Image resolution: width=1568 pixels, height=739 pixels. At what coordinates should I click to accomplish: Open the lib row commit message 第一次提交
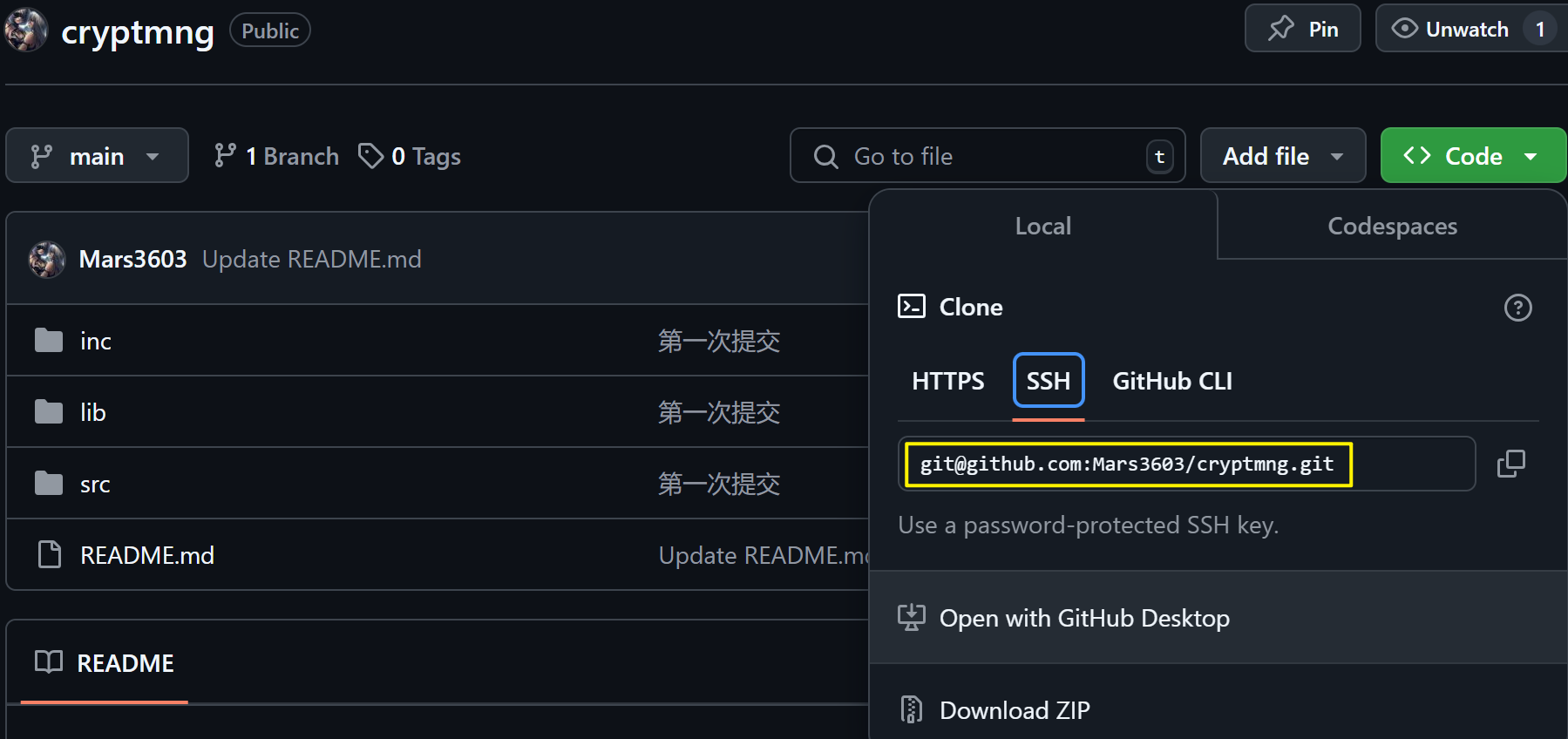click(719, 412)
